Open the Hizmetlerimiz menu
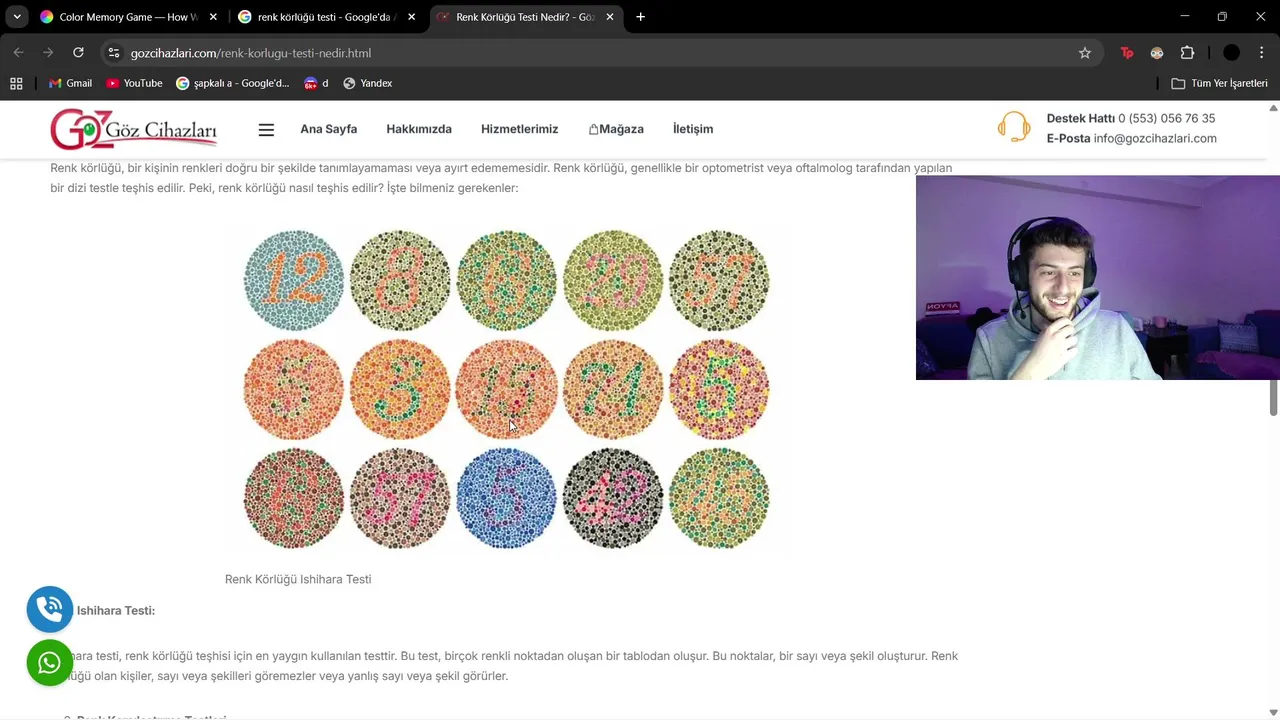Image resolution: width=1280 pixels, height=720 pixels. pos(519,129)
